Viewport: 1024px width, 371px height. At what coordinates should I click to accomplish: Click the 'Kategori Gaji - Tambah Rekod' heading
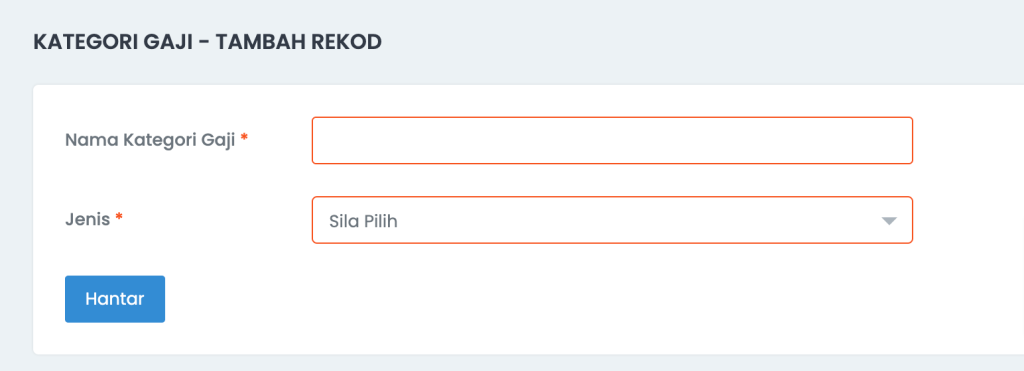tap(208, 42)
